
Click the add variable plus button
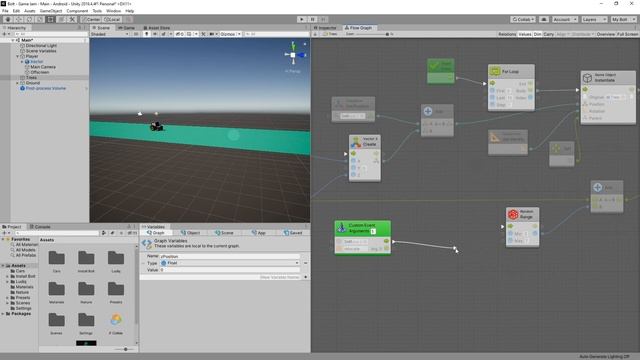[306, 277]
